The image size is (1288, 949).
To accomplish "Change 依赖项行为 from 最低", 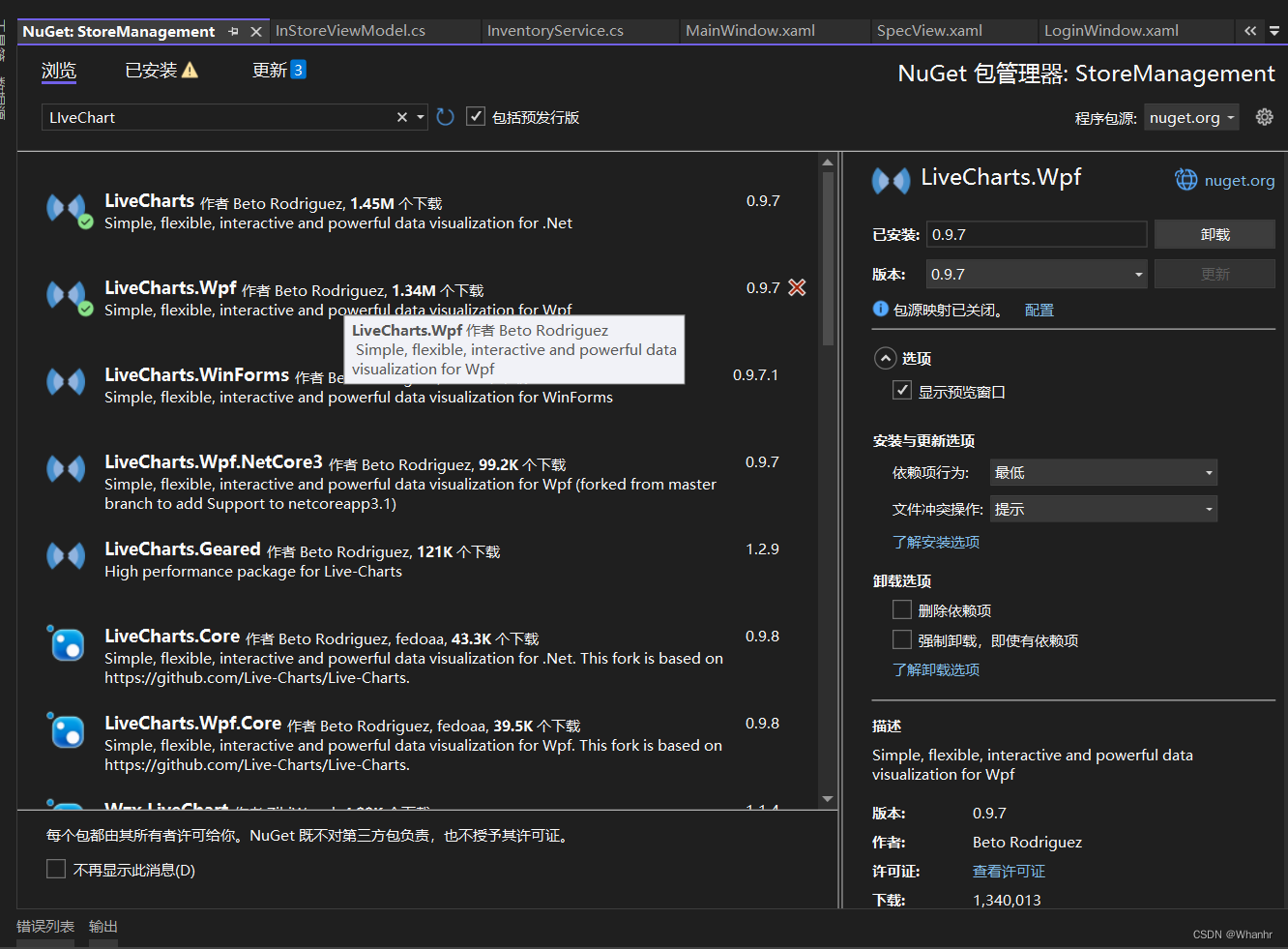I will (x=1102, y=472).
